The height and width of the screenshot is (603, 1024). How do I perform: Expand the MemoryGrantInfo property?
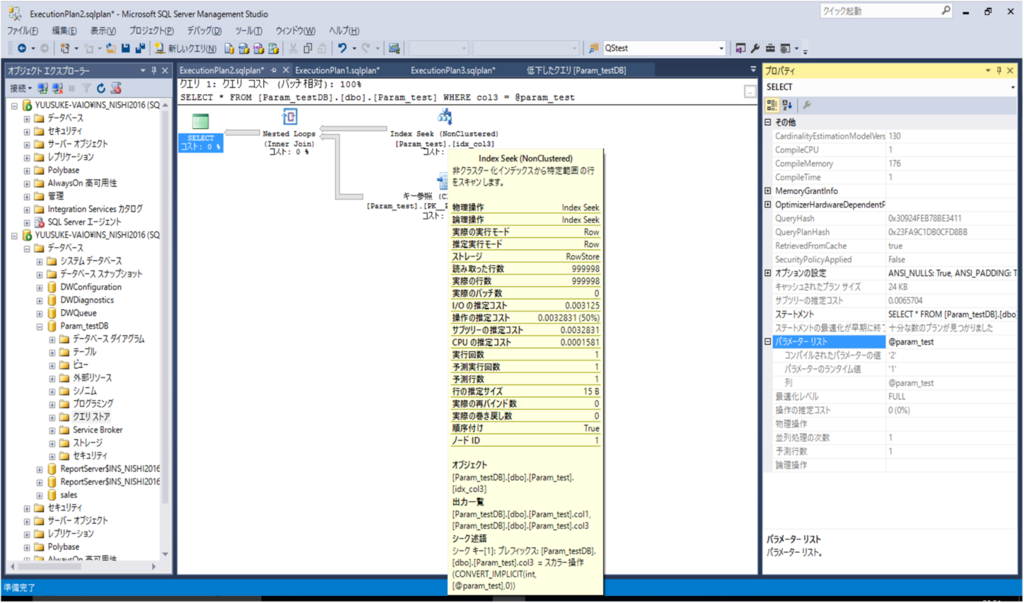coord(768,191)
